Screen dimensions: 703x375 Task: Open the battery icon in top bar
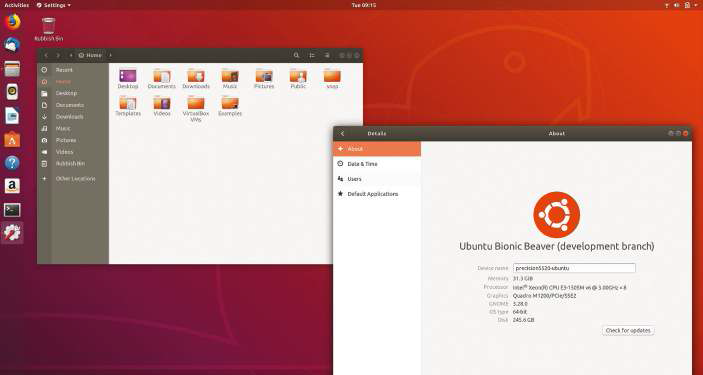(x=687, y=5)
